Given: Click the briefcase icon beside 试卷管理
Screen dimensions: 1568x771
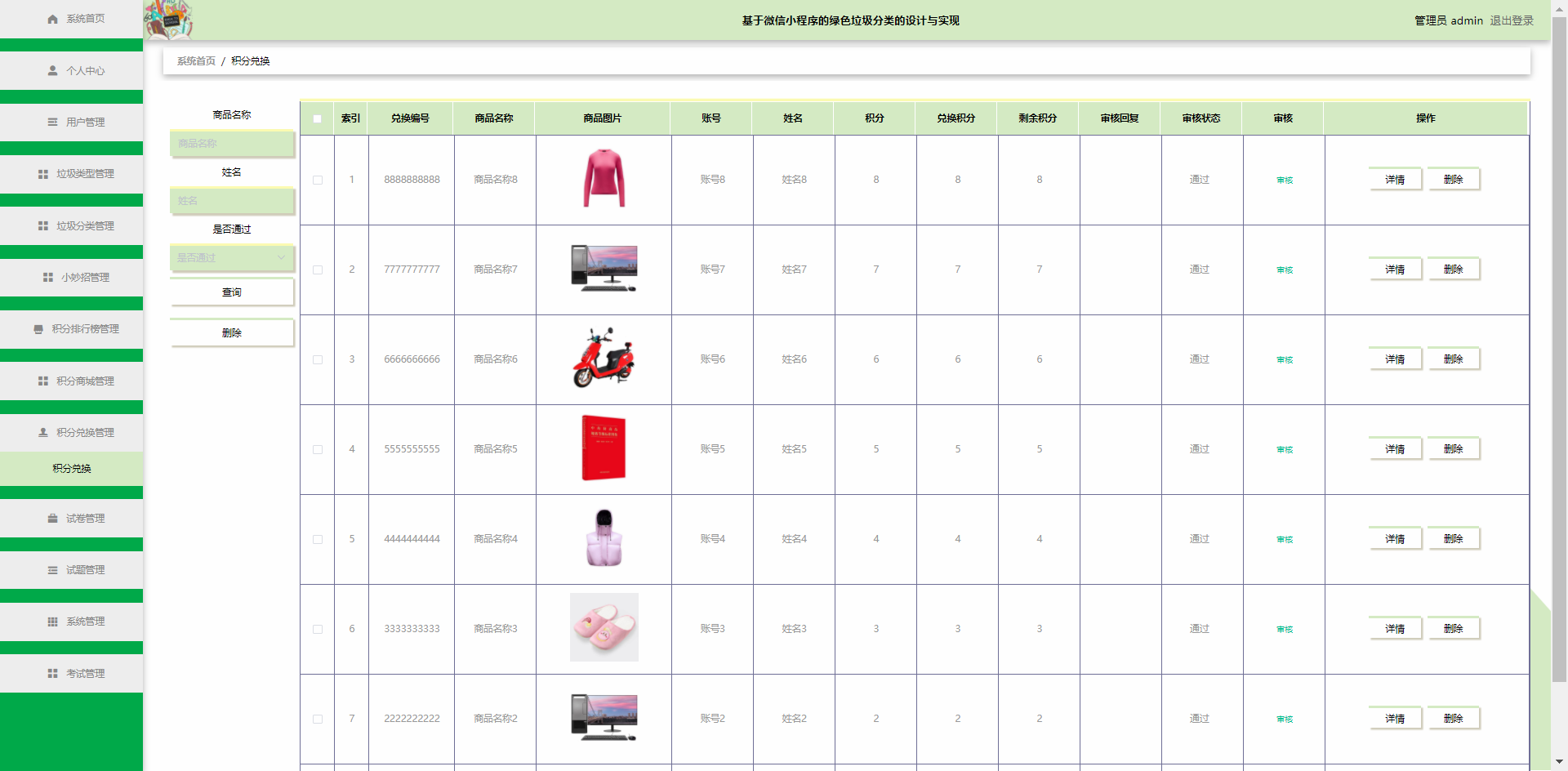Looking at the screenshot, I should click(53, 519).
